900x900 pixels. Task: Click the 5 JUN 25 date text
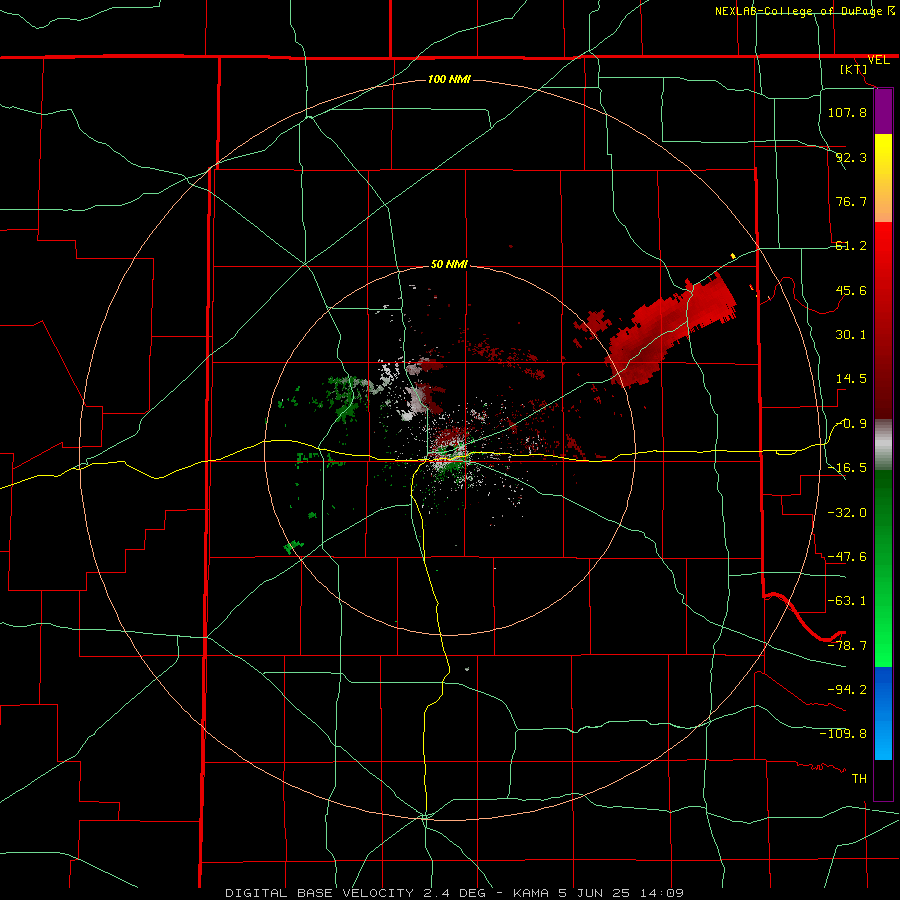(x=594, y=893)
